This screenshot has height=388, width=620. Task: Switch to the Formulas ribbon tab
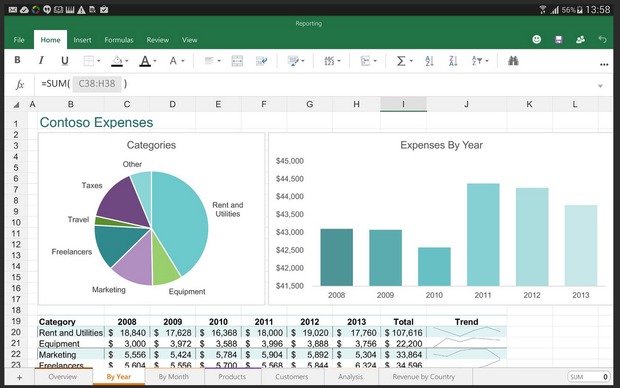coord(119,40)
